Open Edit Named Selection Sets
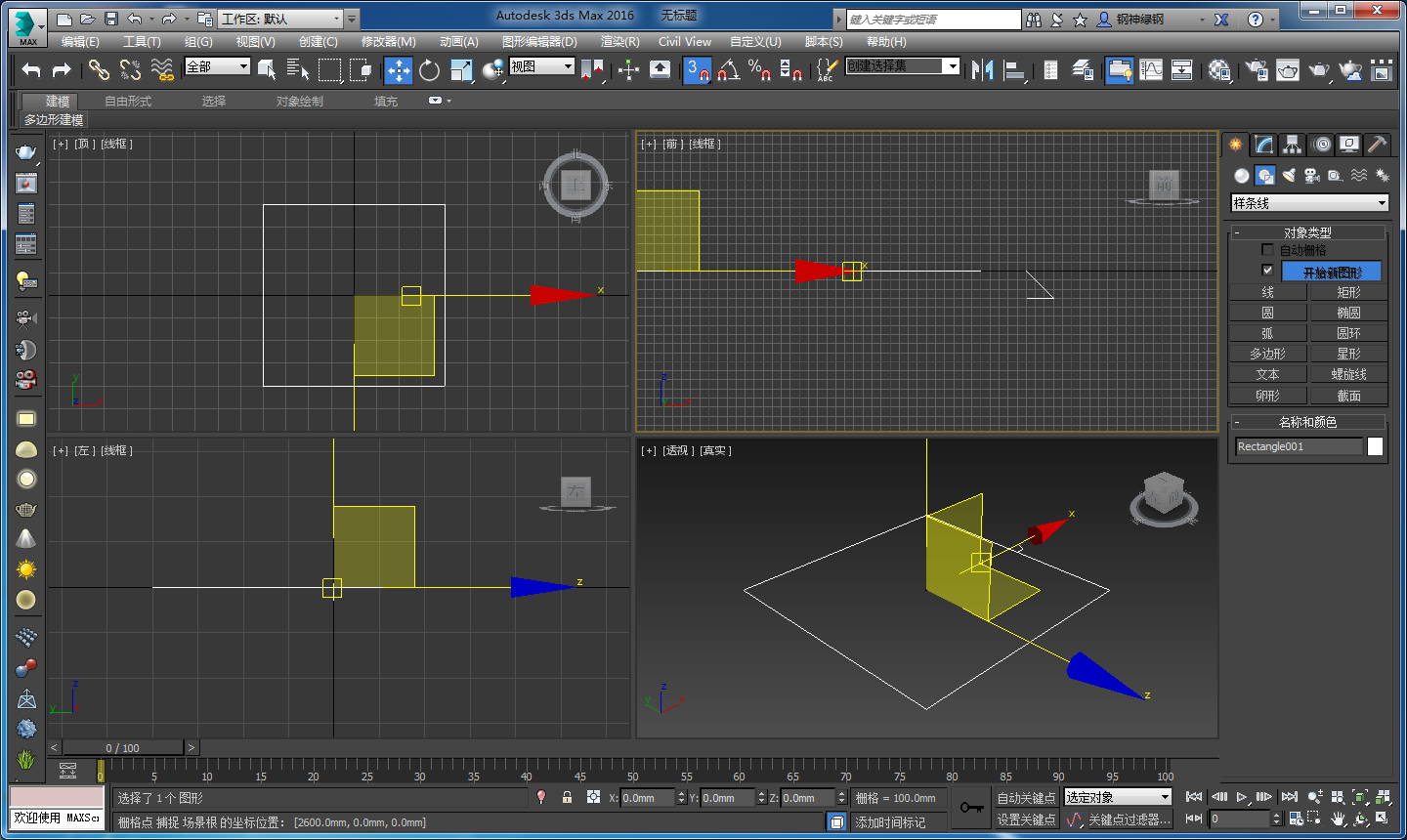Screen dimensions: 1407x840 point(827,69)
